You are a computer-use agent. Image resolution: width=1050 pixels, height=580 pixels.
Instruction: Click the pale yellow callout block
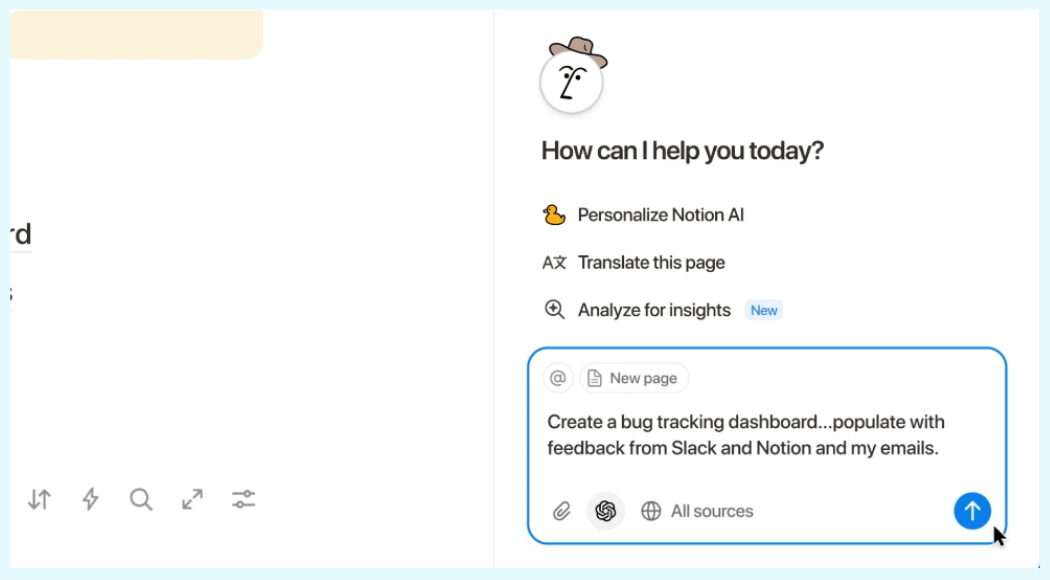click(x=136, y=34)
